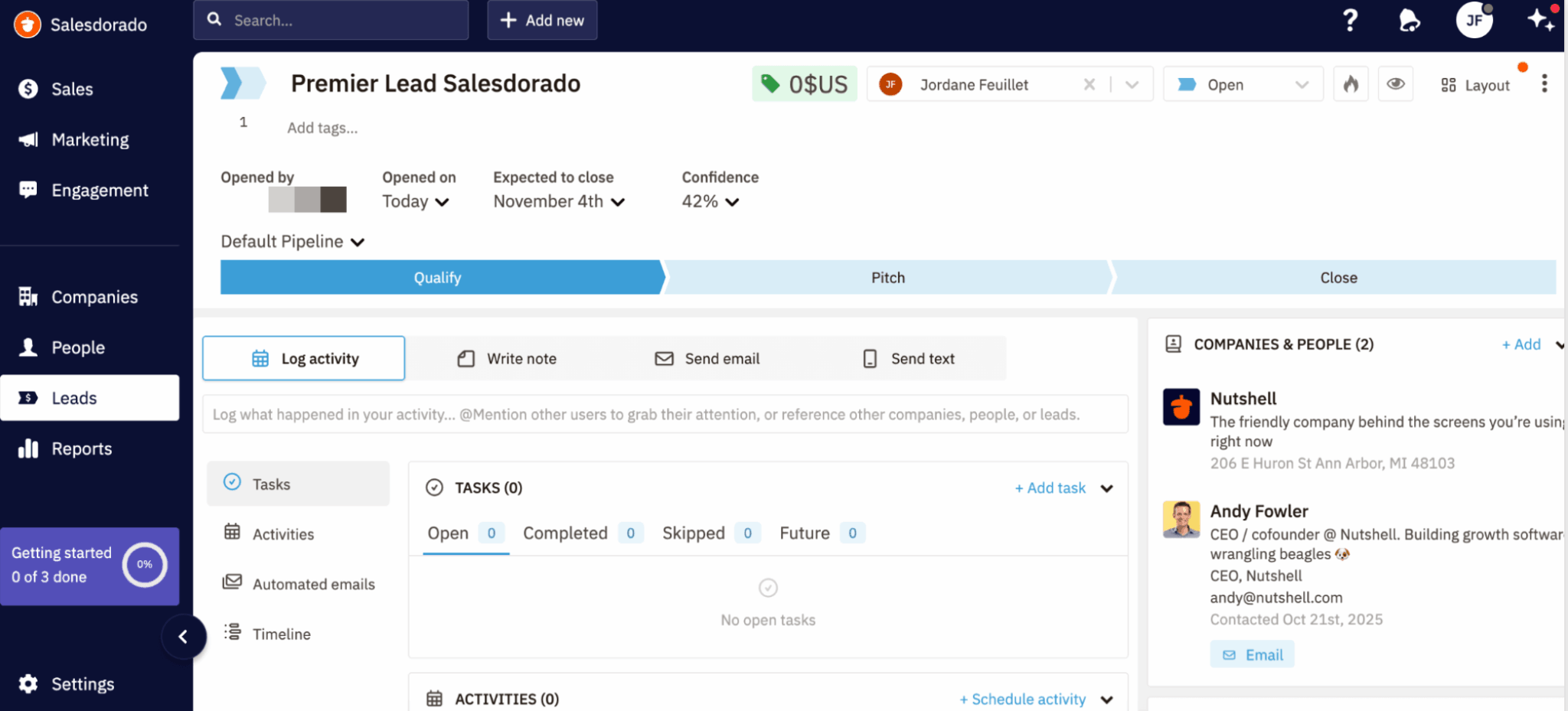This screenshot has height=711, width=1568.
Task: Click the Add task link
Action: [x=1050, y=488]
